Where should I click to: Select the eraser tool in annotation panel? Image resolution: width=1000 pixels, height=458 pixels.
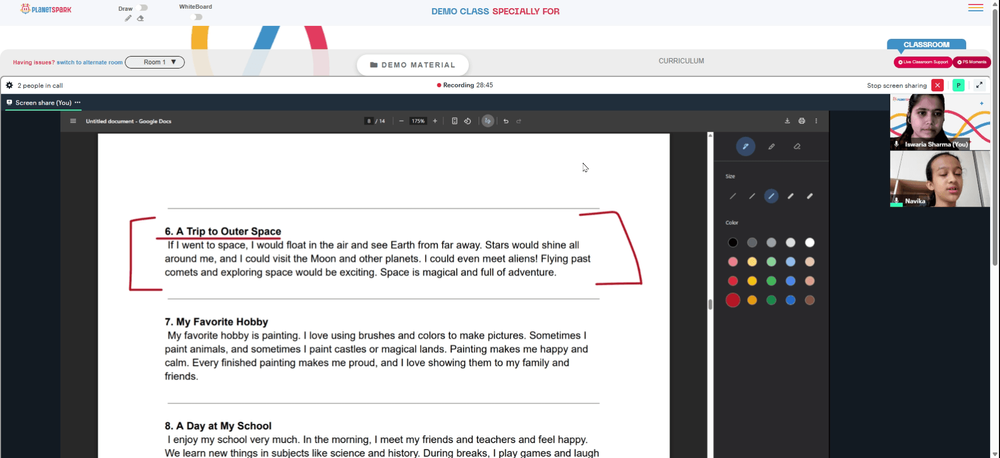click(x=797, y=147)
